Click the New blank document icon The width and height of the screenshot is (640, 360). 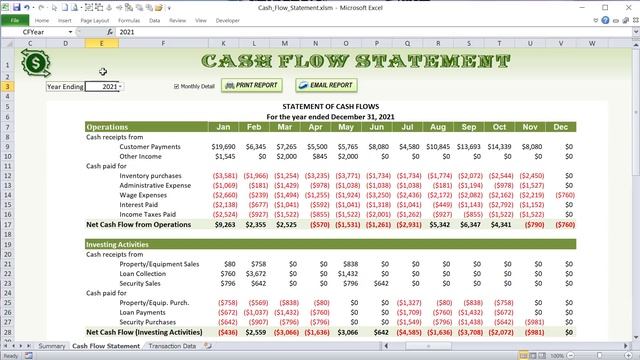(x=64, y=7)
